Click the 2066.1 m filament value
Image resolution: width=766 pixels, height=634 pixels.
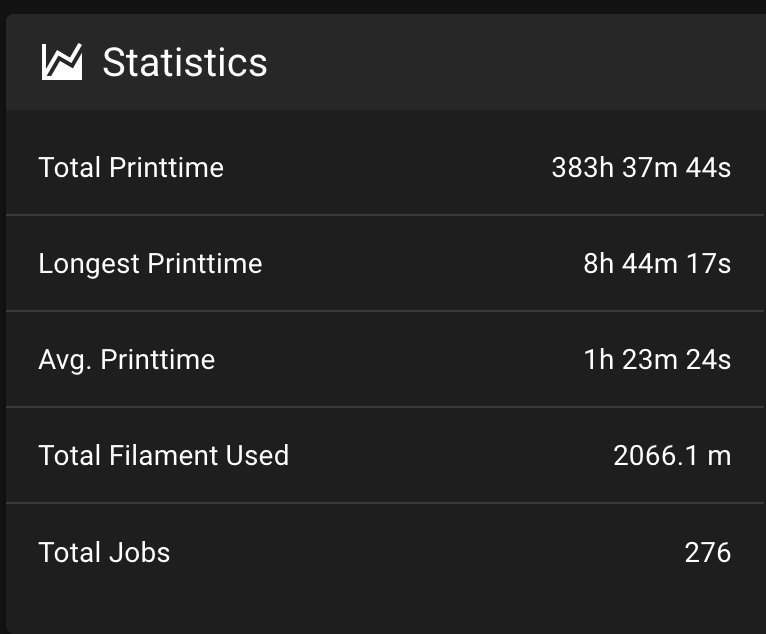click(672, 456)
